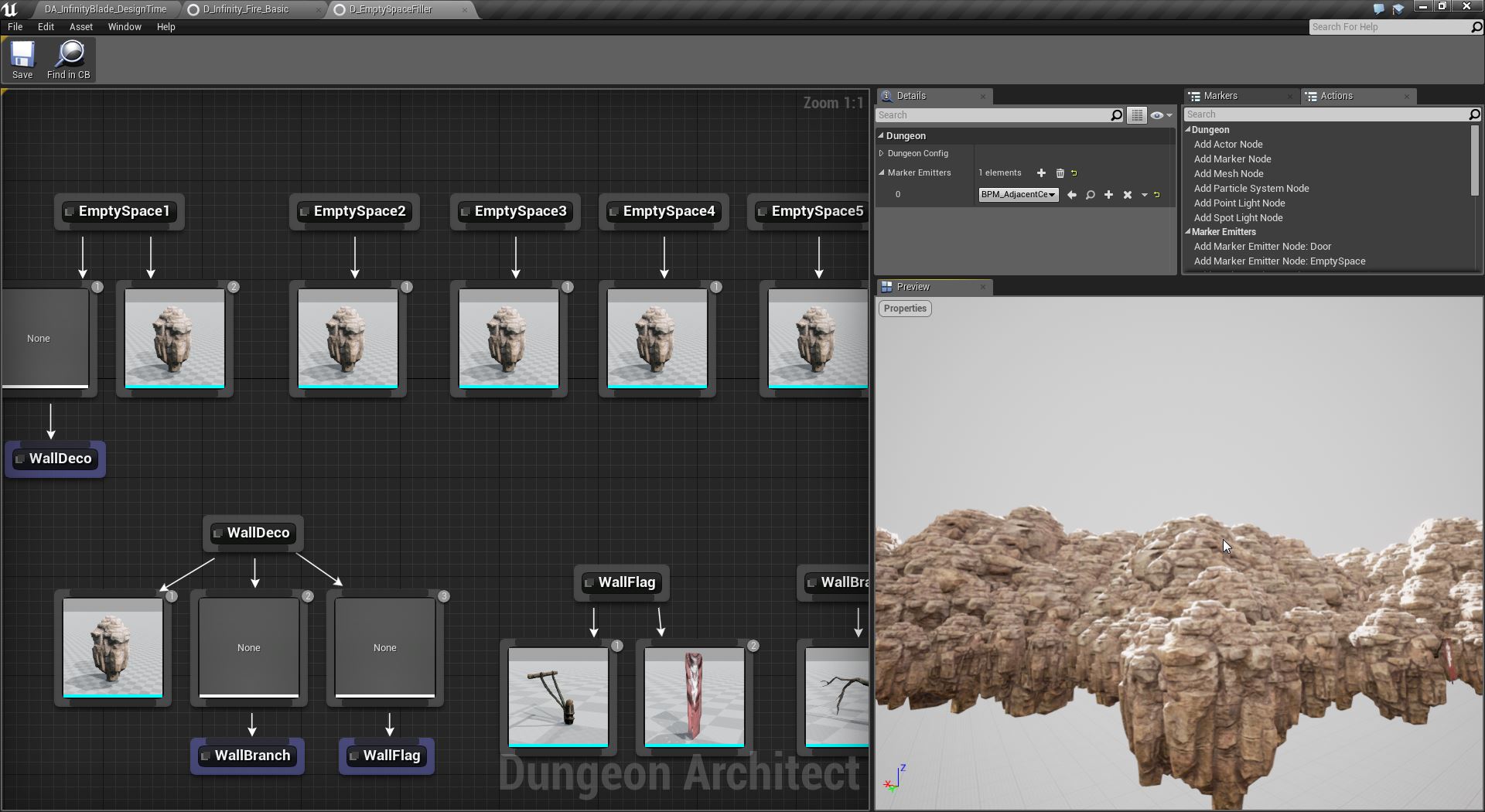Select the None node above WallBranch emitter
Image resolution: width=1485 pixels, height=812 pixels.
pos(249,648)
